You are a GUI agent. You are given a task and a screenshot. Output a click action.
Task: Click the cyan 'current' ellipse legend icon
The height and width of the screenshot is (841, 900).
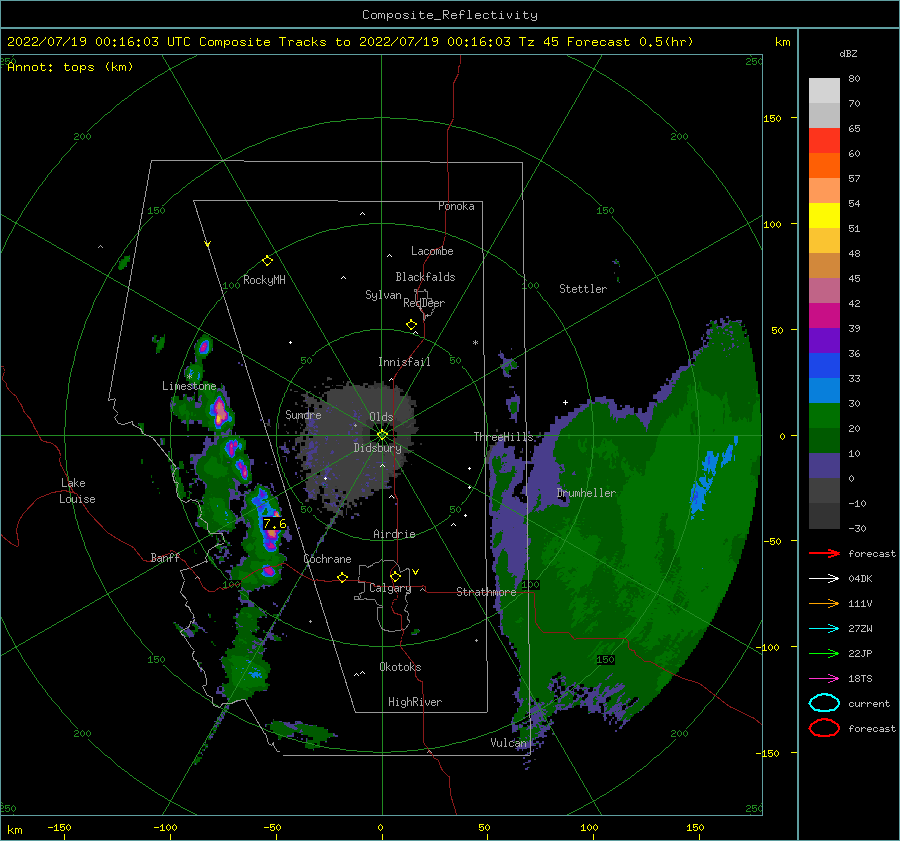point(824,703)
